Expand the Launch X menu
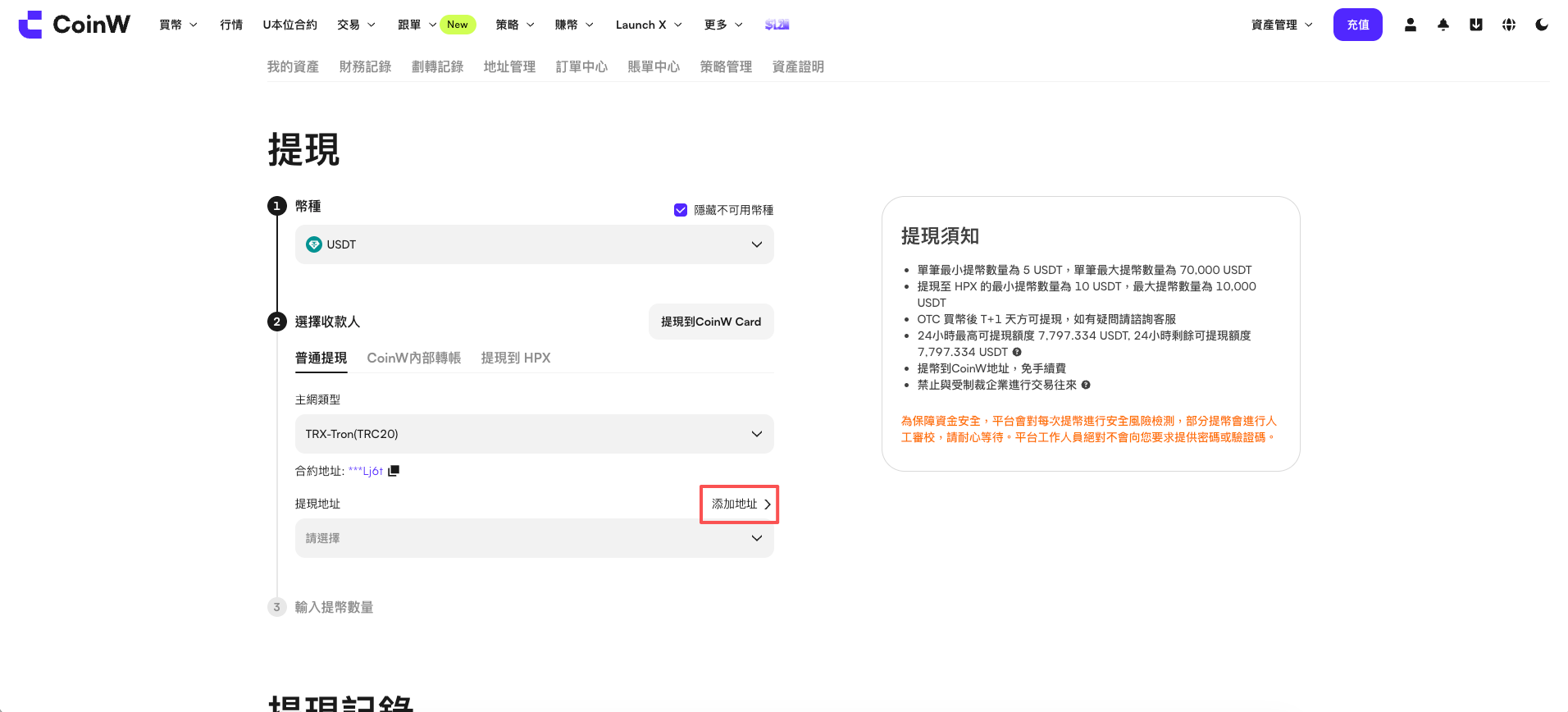 [649, 25]
